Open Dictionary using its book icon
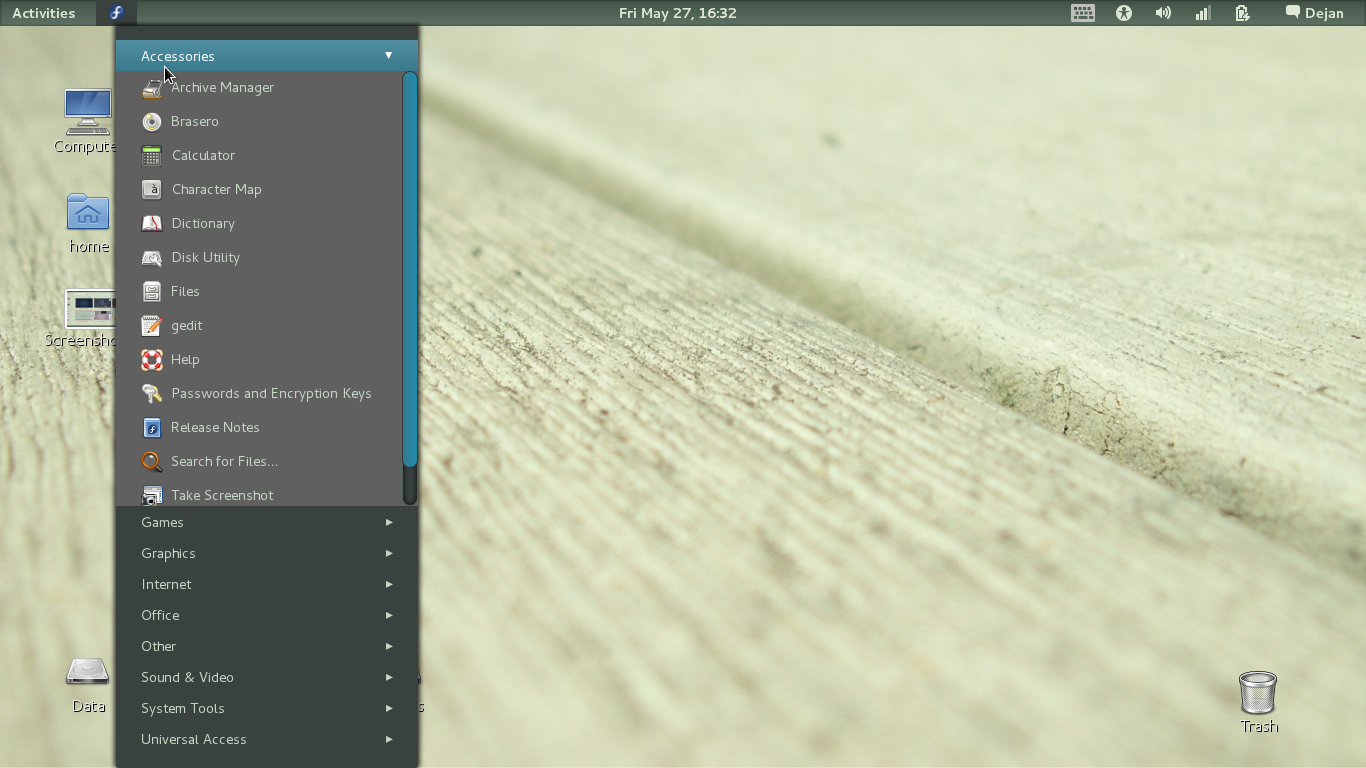 click(x=152, y=224)
